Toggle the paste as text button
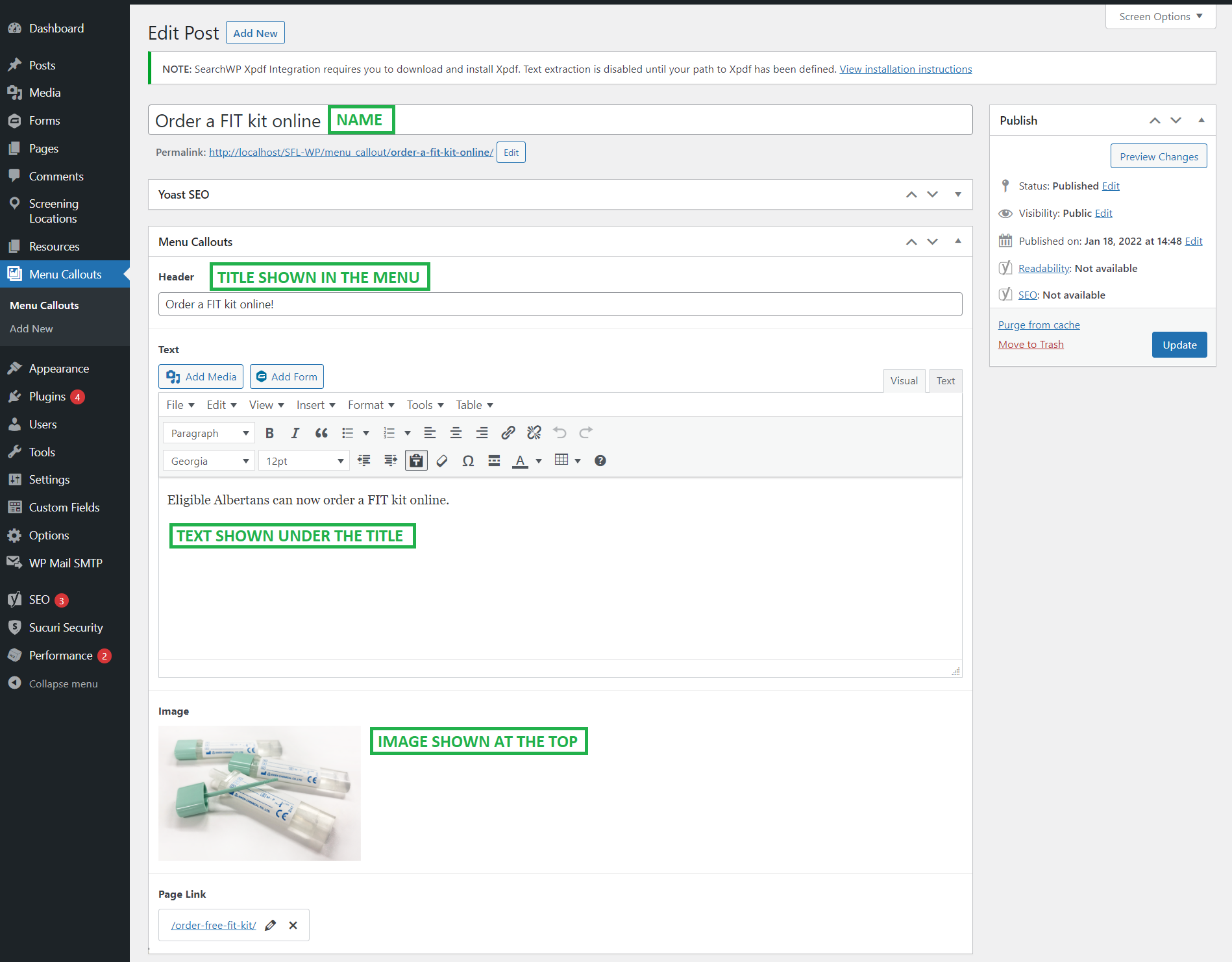 (416, 461)
